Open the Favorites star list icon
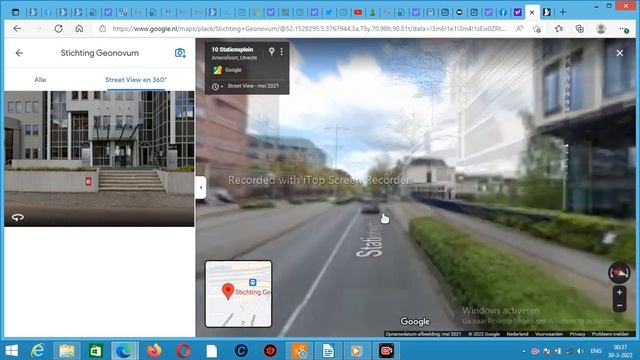This screenshot has height=360, width=640. coord(559,29)
